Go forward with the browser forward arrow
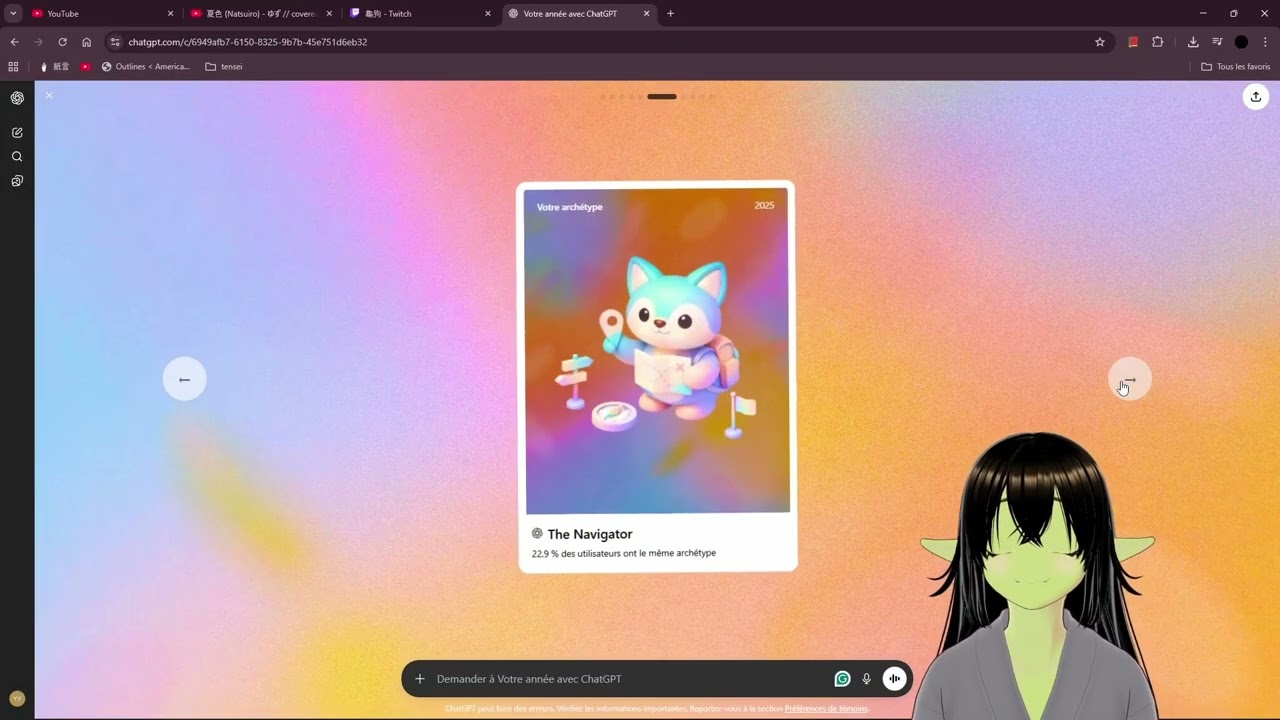Image resolution: width=1280 pixels, height=720 pixels. click(38, 42)
